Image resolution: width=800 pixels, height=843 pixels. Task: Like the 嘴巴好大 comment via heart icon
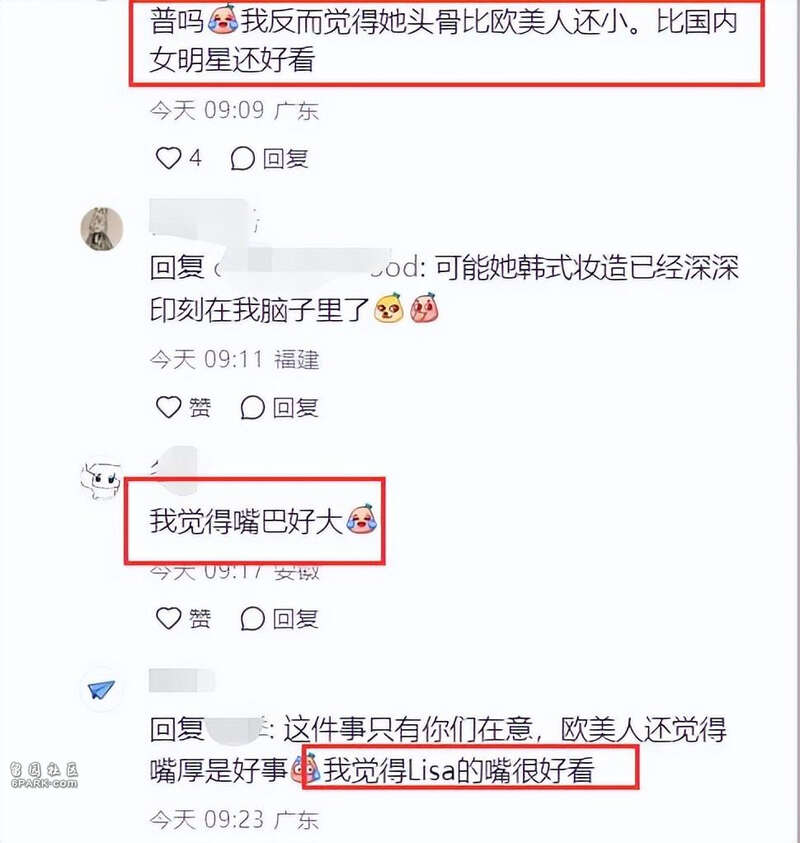coord(168,618)
